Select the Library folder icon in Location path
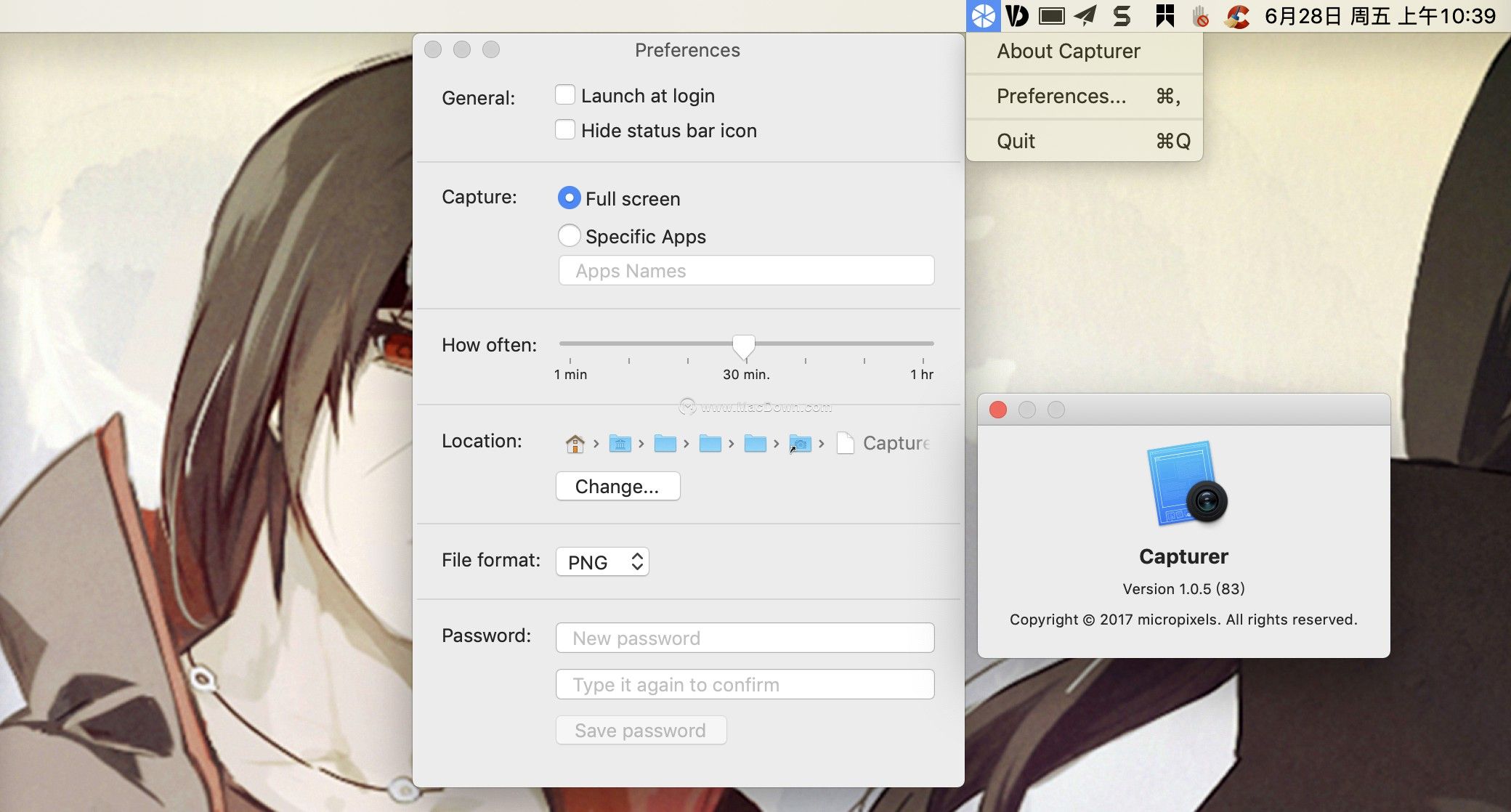The image size is (1511, 812). tap(620, 443)
